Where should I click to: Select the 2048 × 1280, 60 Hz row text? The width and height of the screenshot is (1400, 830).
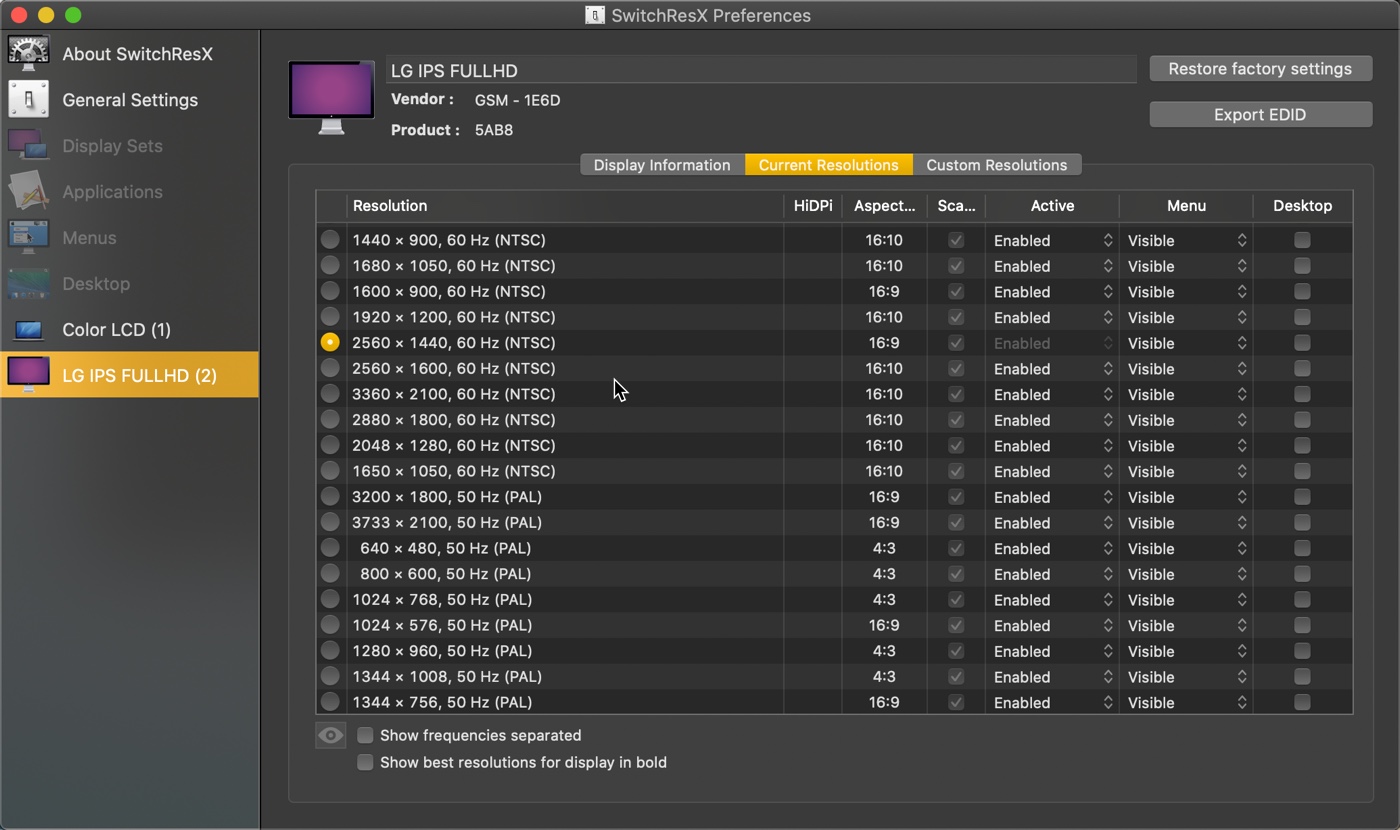[453, 445]
